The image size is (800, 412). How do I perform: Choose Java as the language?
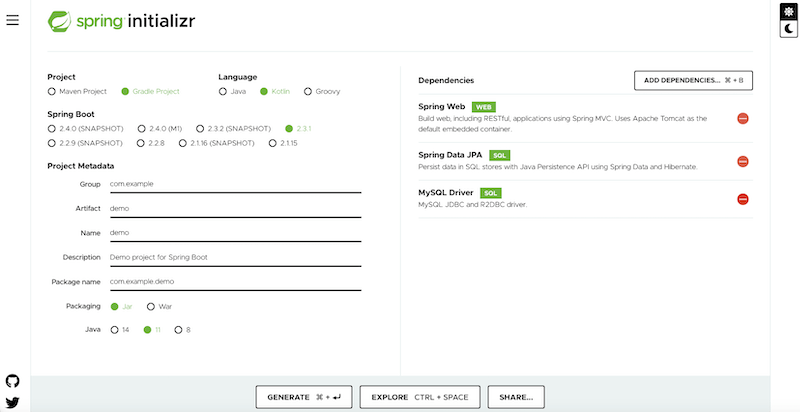[x=233, y=92]
